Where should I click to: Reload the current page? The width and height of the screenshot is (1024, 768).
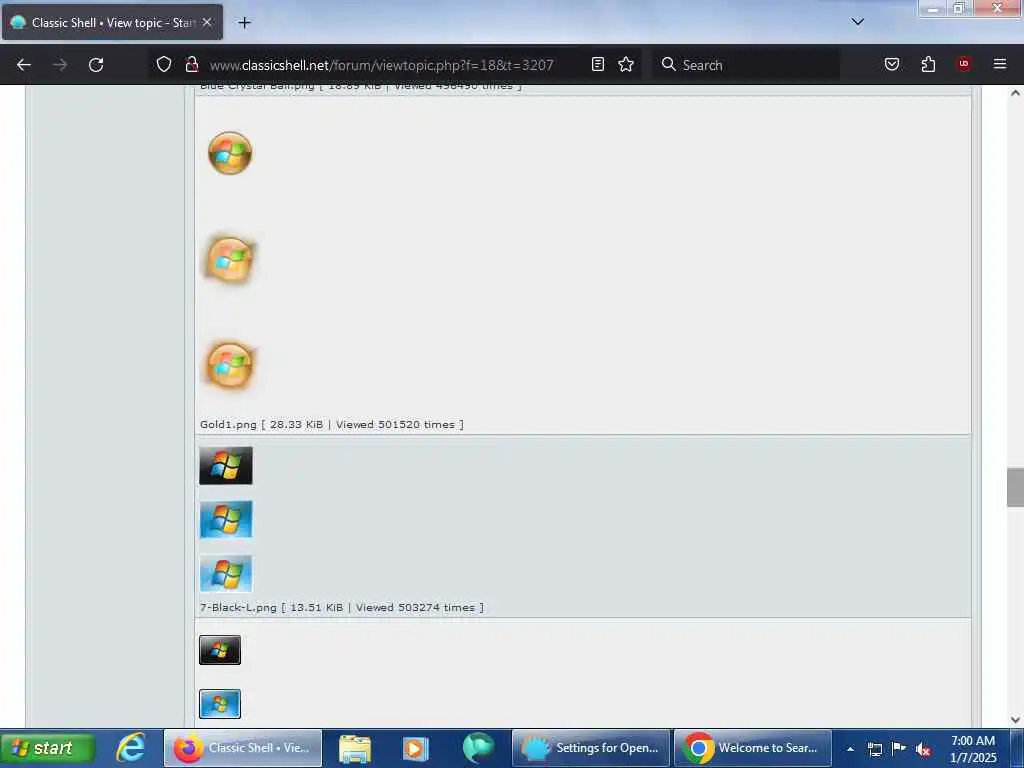point(96,65)
